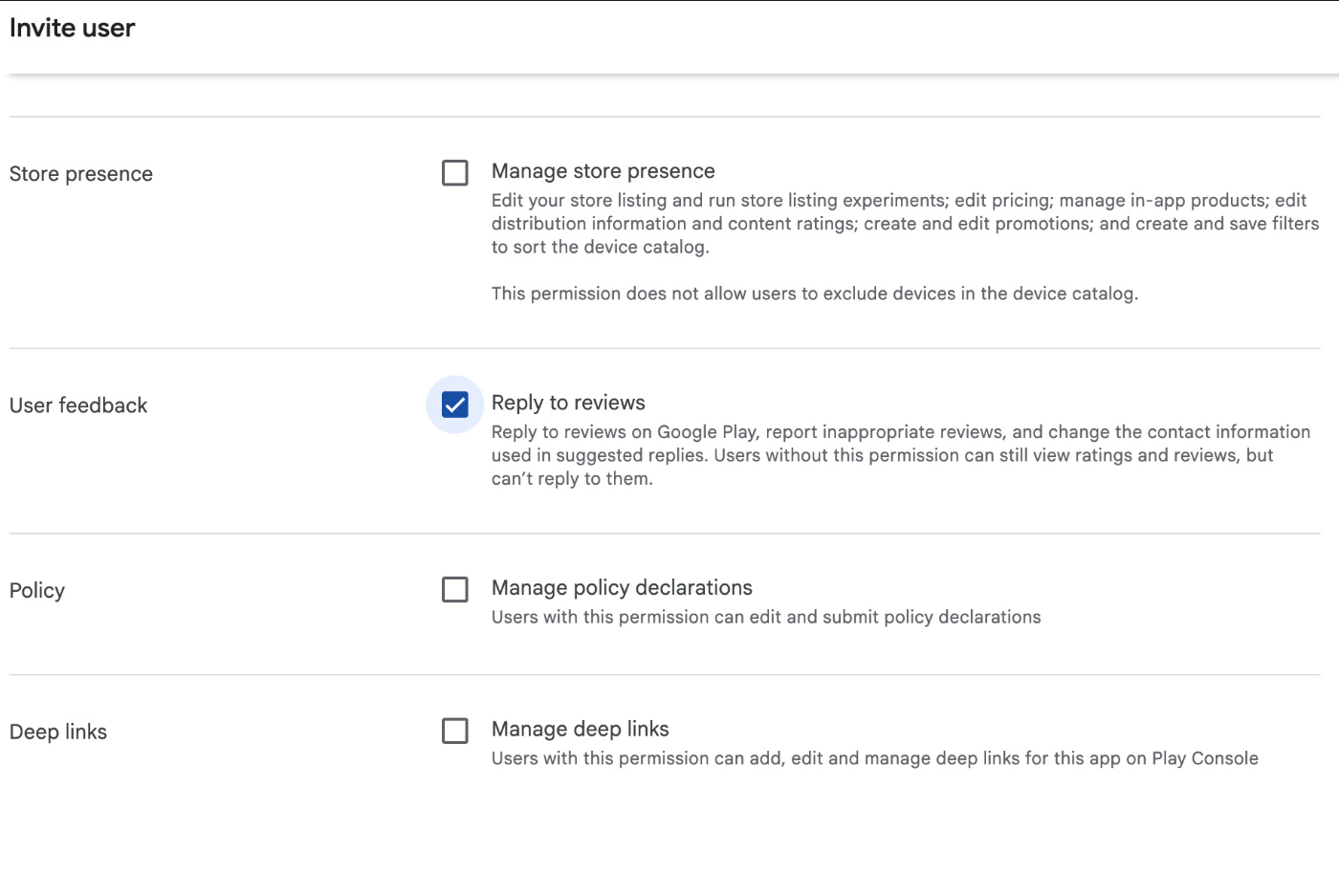The width and height of the screenshot is (1339, 896).
Task: Click the 'Store presence' section heading
Action: (81, 174)
